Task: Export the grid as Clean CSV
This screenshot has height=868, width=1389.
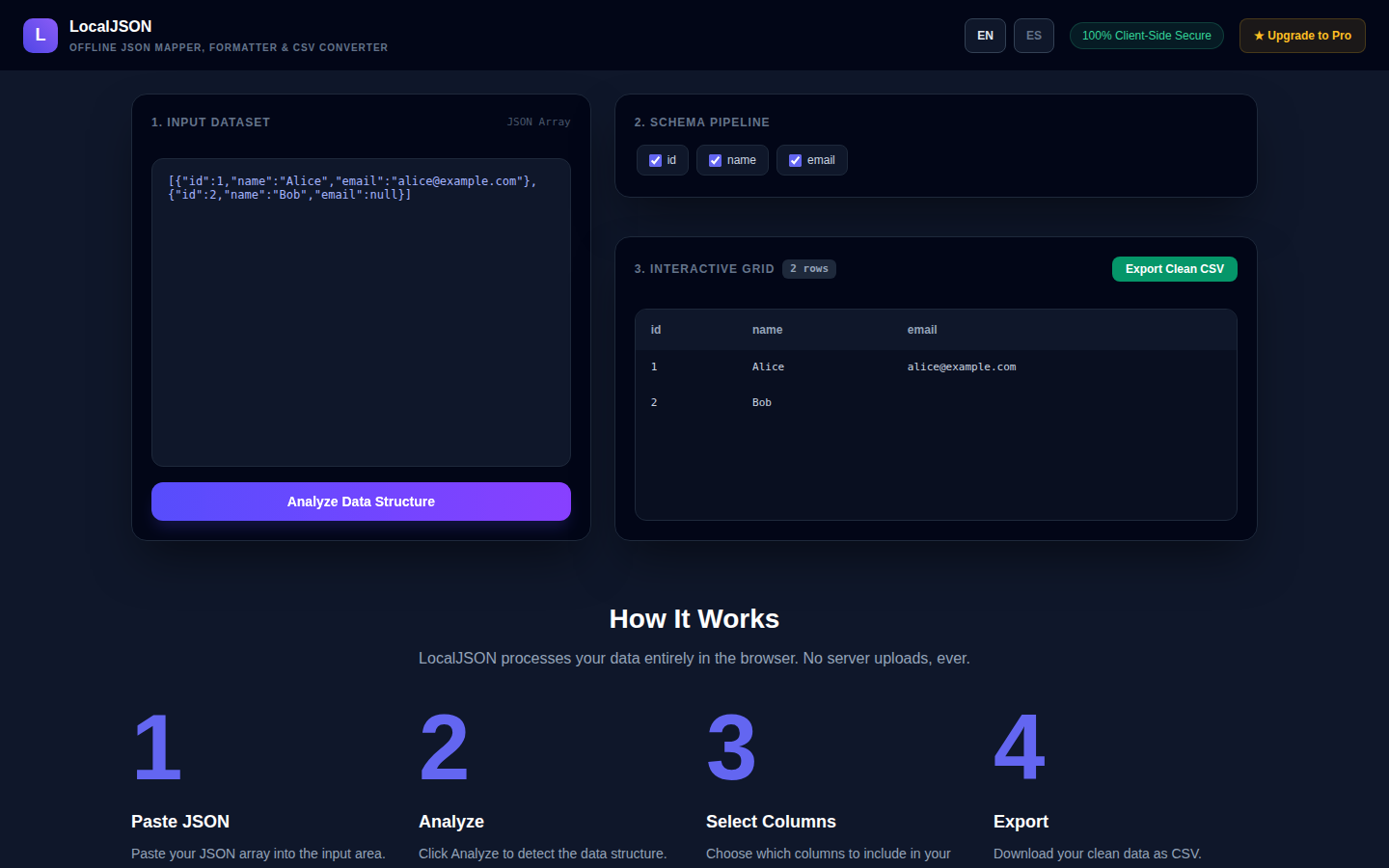Action: click(x=1175, y=269)
